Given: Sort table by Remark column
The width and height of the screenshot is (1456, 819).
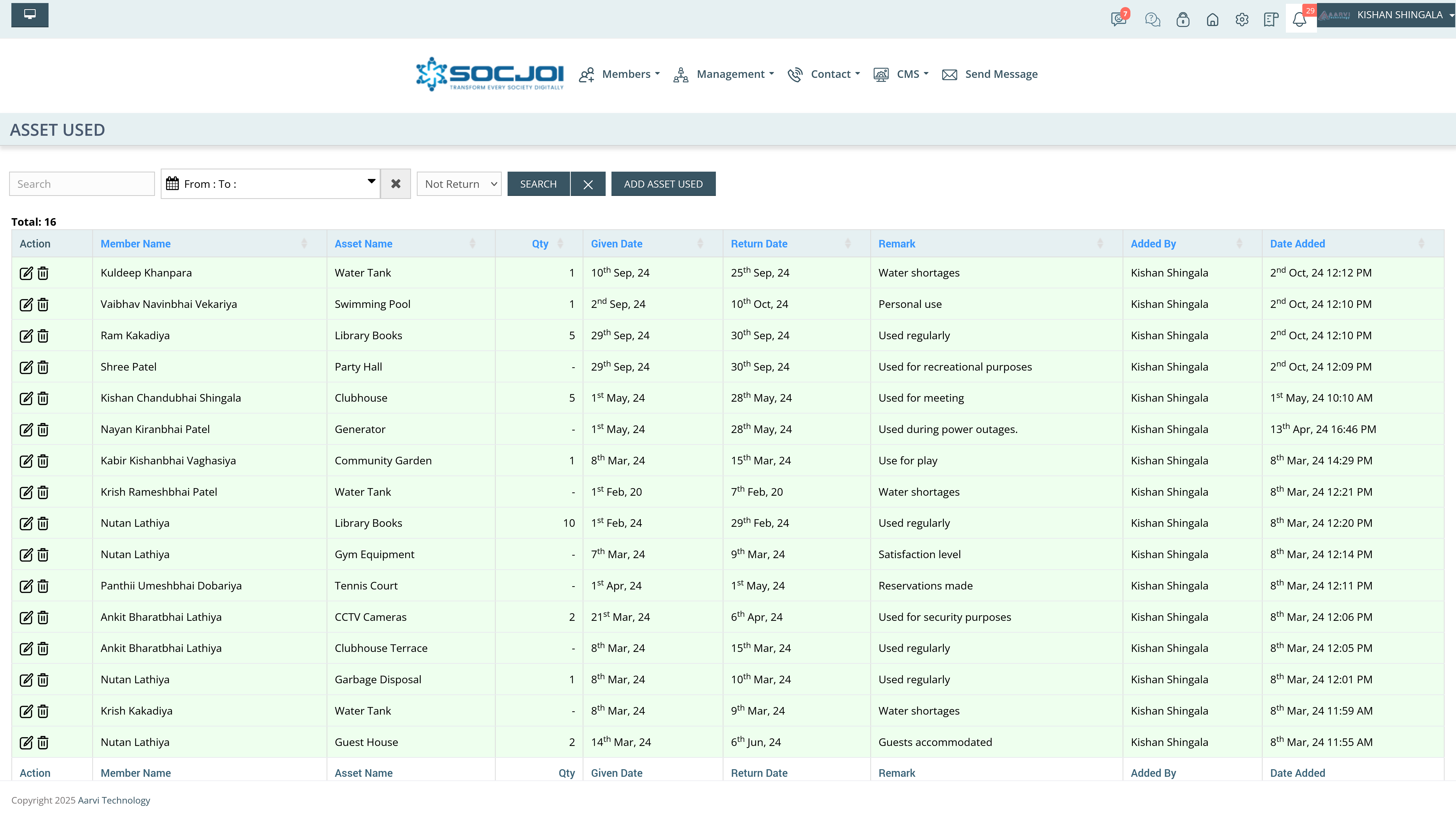Looking at the screenshot, I should click(996, 244).
